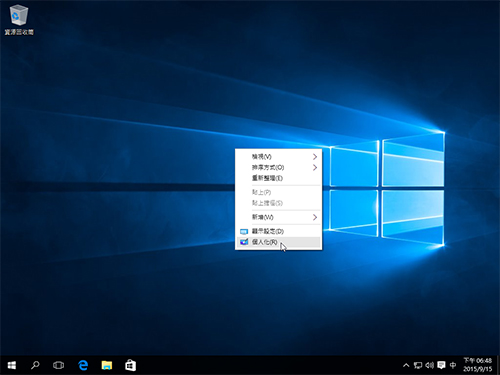Launch Microsoft Edge from the taskbar
This screenshot has width=500, height=375.
[x=83, y=366]
